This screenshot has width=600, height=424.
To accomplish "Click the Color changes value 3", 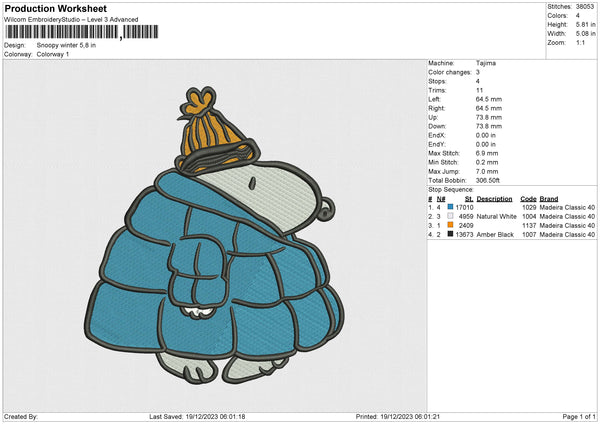I will (x=478, y=72).
